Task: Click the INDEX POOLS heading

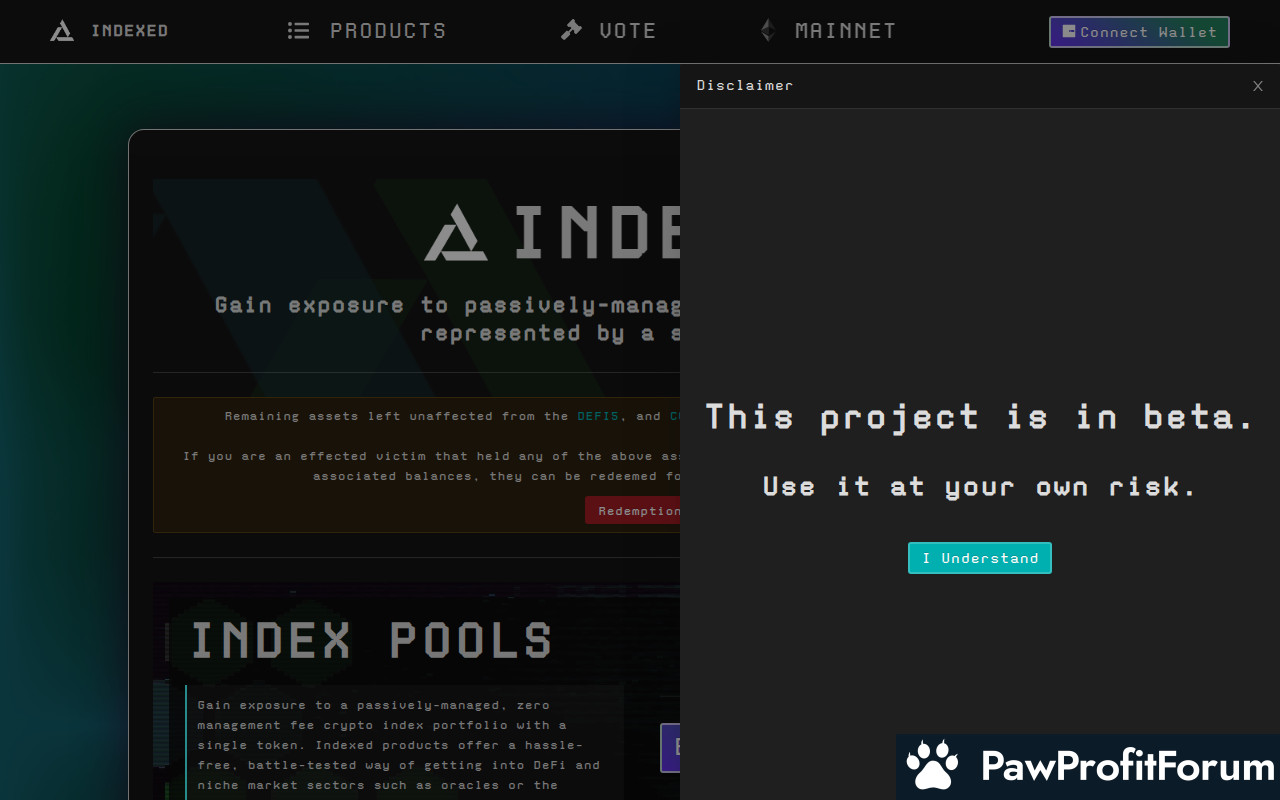Action: [371, 641]
